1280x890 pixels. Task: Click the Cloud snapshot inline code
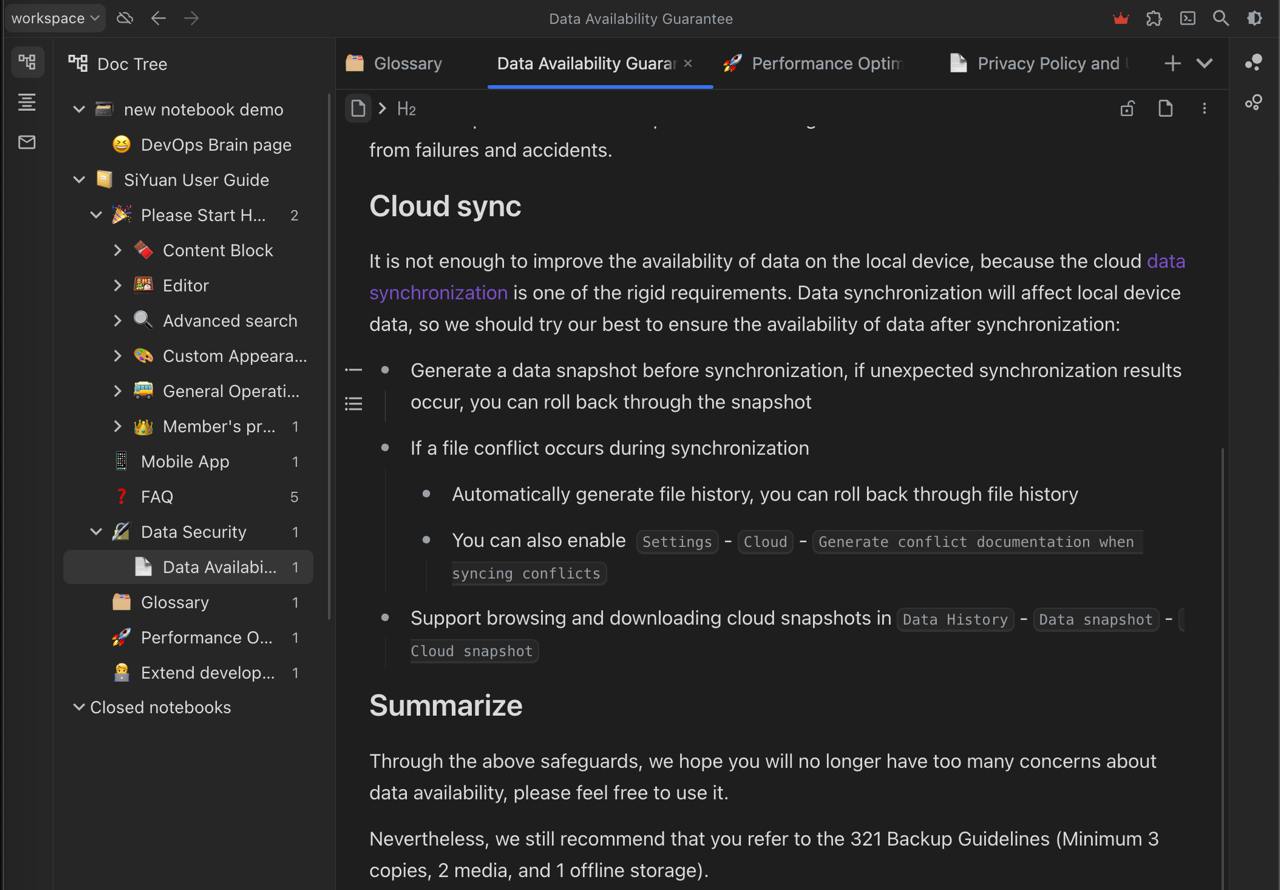[472, 651]
